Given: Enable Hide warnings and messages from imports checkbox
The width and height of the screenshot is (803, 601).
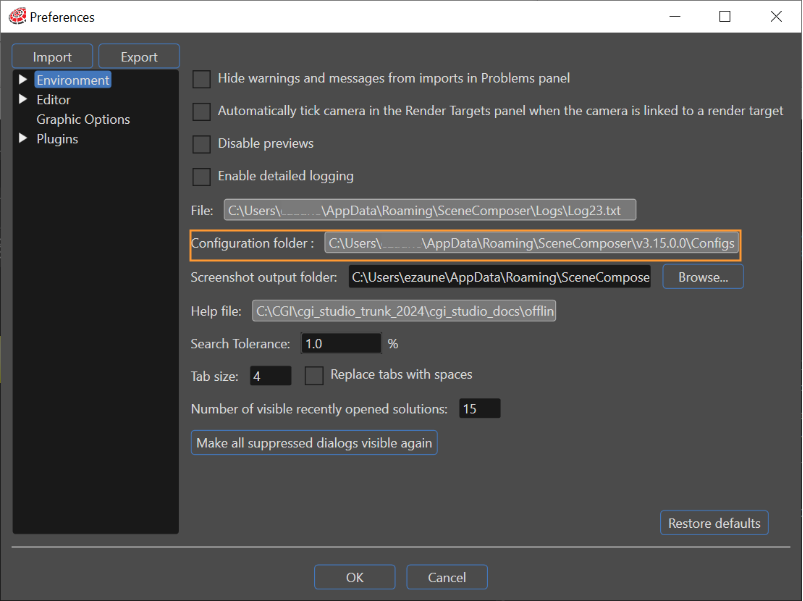Looking at the screenshot, I should (x=201, y=79).
